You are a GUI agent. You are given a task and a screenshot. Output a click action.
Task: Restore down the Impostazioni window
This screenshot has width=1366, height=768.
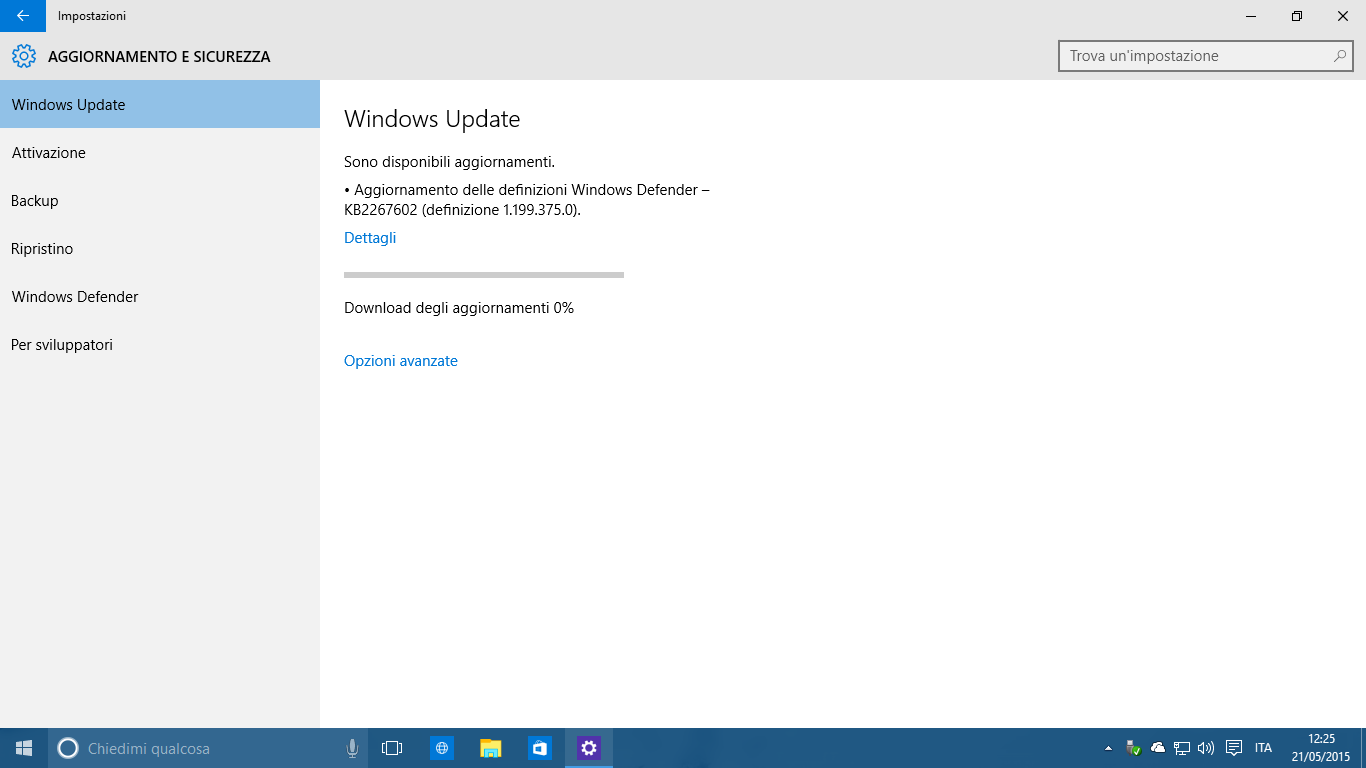click(1297, 16)
